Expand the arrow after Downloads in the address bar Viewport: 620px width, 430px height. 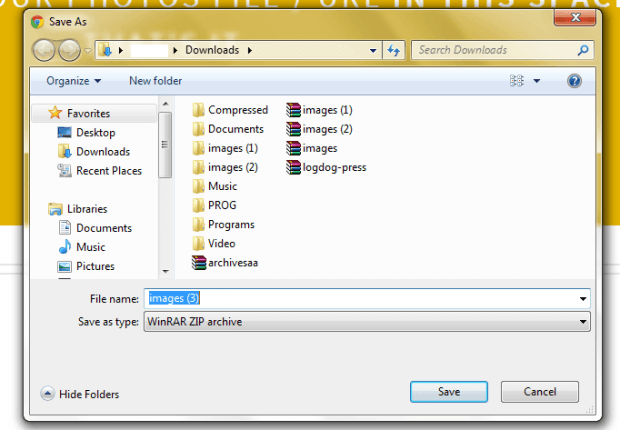(250, 50)
